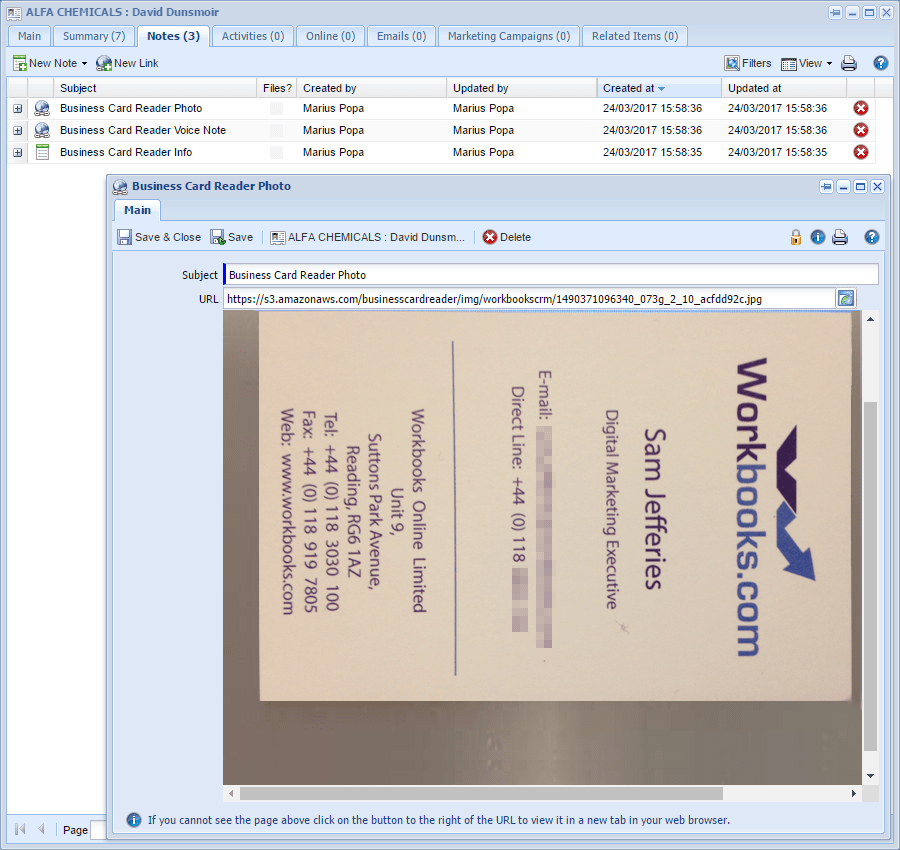Sort by the Subject column header
900x850 pixels.
point(155,88)
